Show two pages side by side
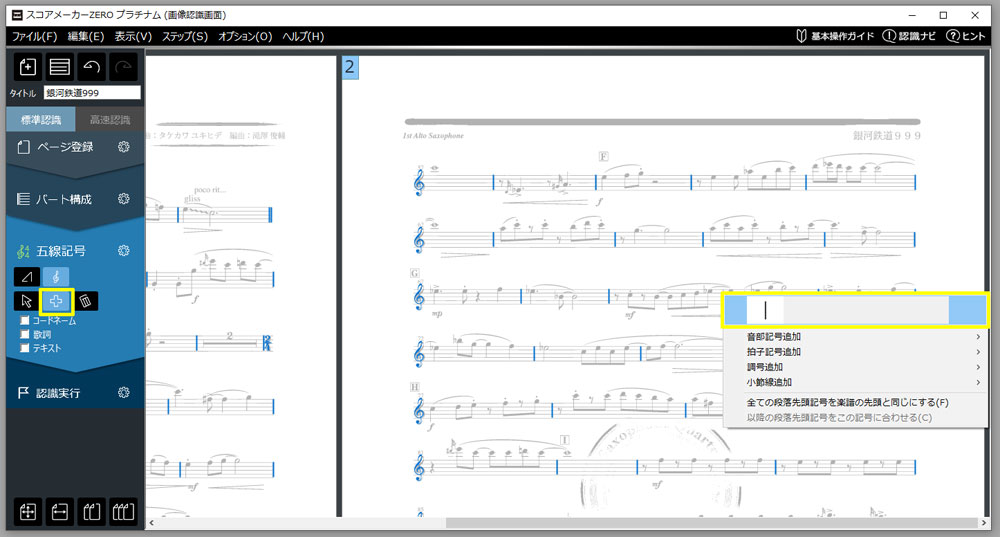The height and width of the screenshot is (537, 1000). (x=92, y=511)
